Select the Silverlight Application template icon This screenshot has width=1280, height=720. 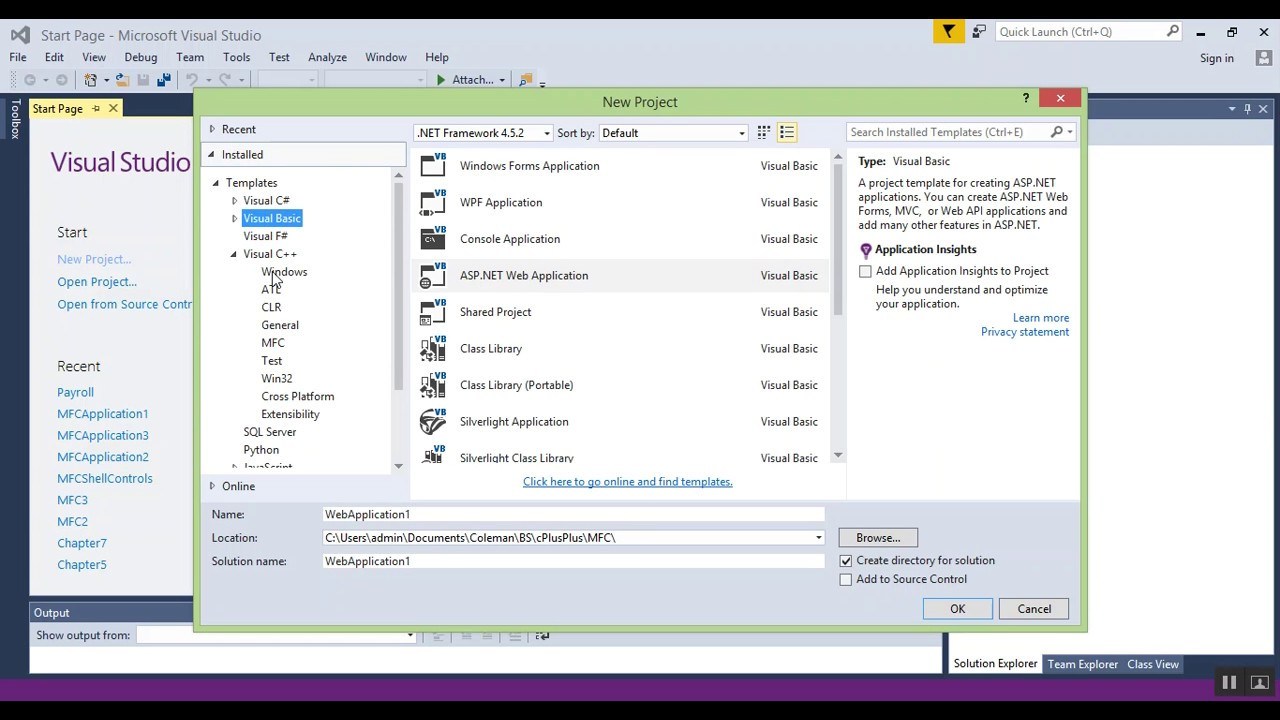tap(432, 421)
